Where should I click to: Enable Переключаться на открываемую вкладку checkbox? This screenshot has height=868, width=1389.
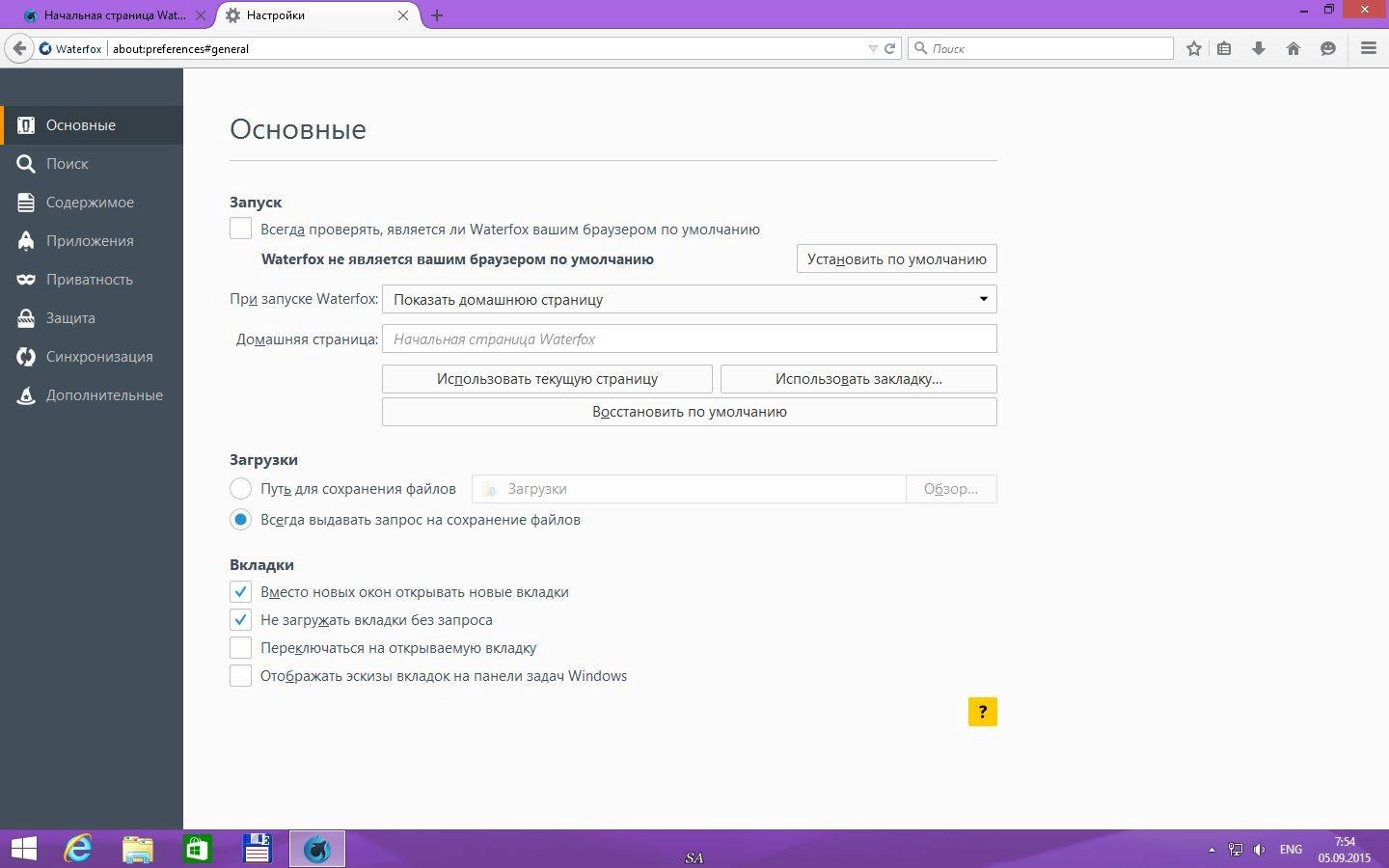(x=240, y=648)
